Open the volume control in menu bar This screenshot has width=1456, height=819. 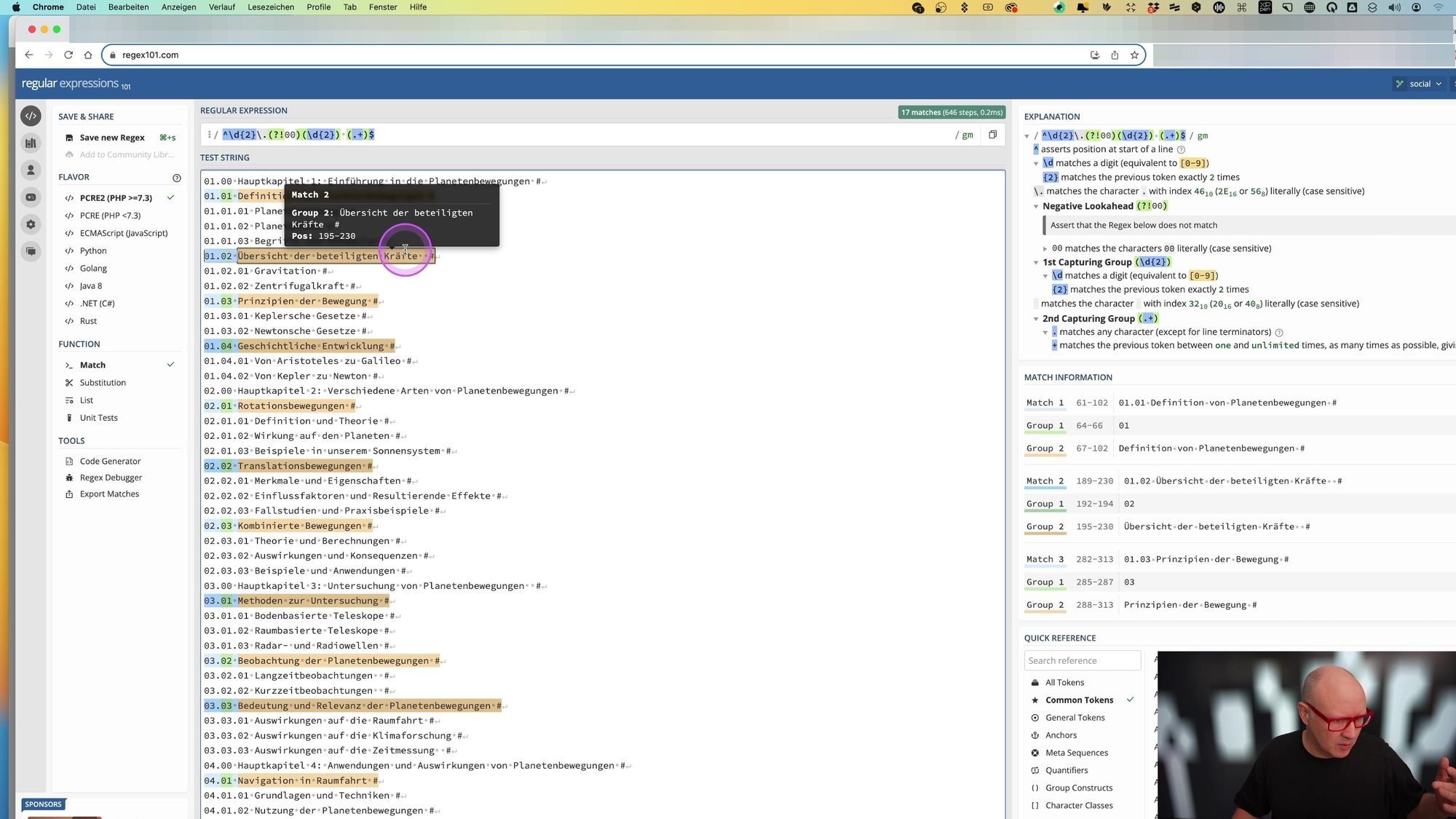tap(1394, 7)
